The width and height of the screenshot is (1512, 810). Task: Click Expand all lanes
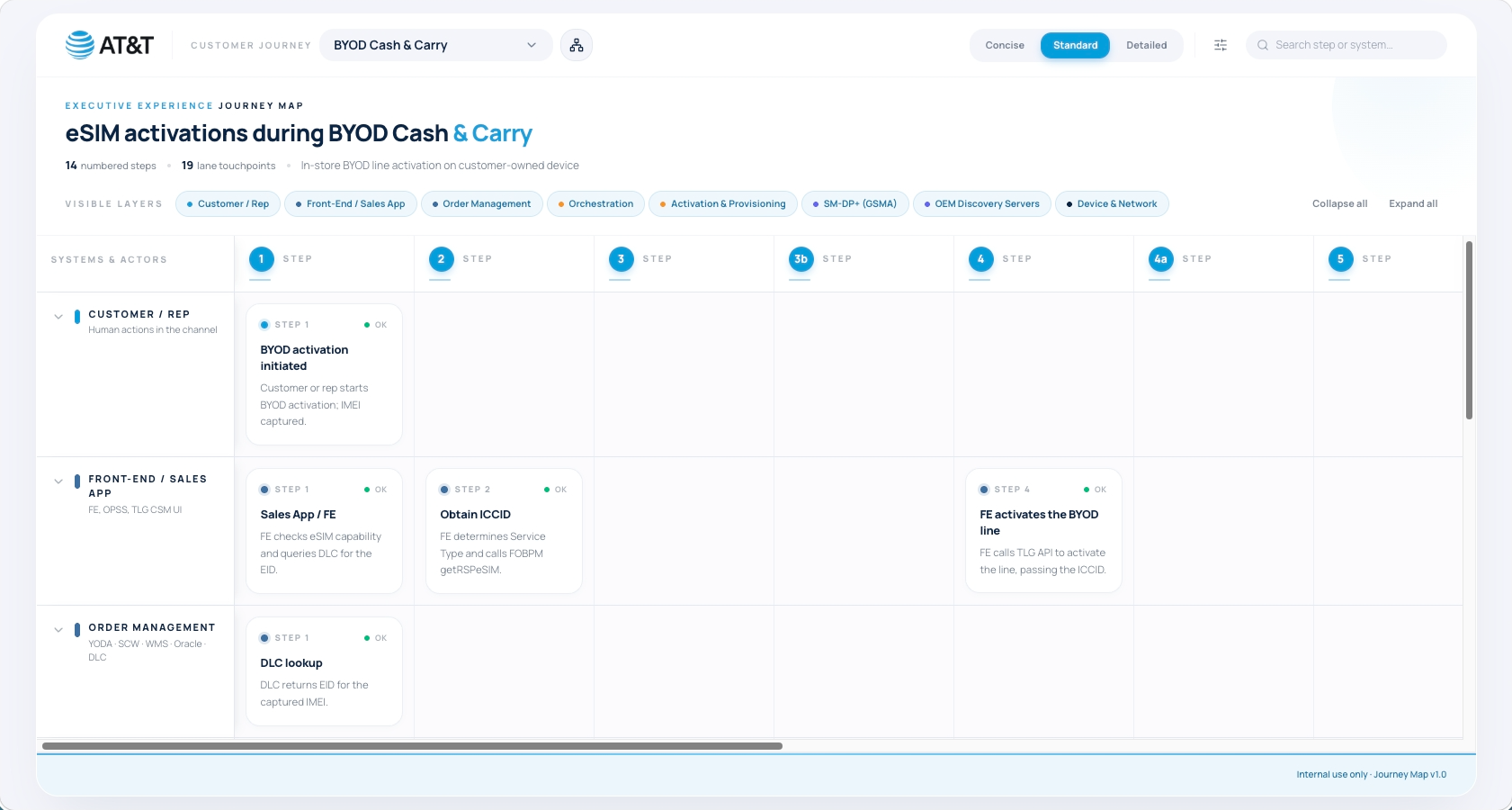(1413, 204)
